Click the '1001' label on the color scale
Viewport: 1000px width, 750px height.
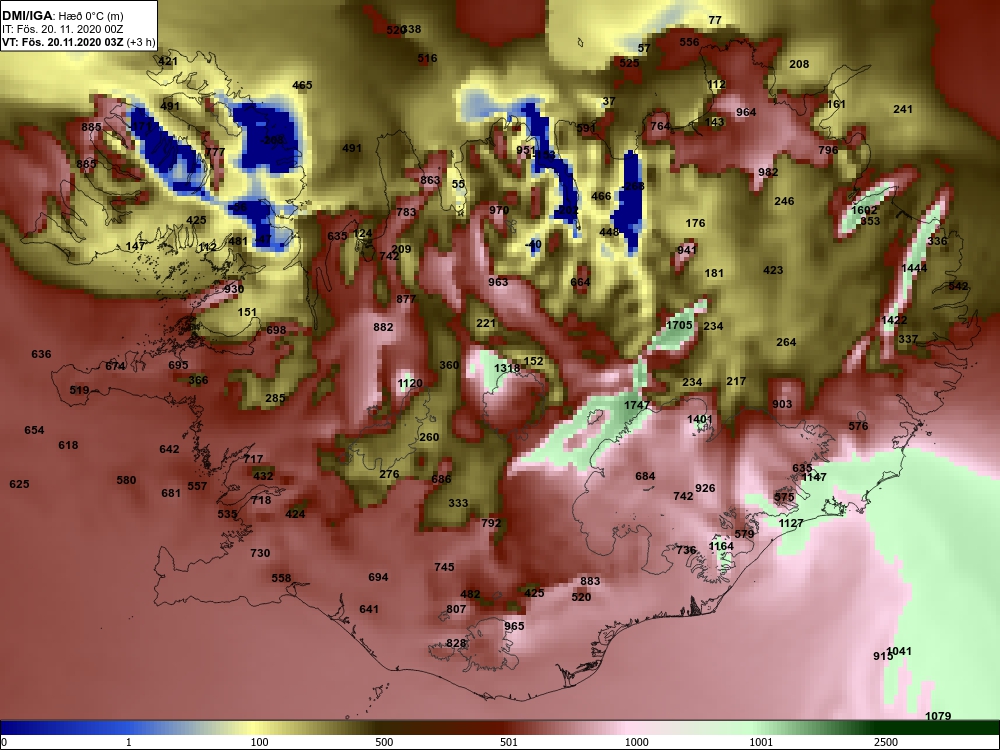(761, 742)
